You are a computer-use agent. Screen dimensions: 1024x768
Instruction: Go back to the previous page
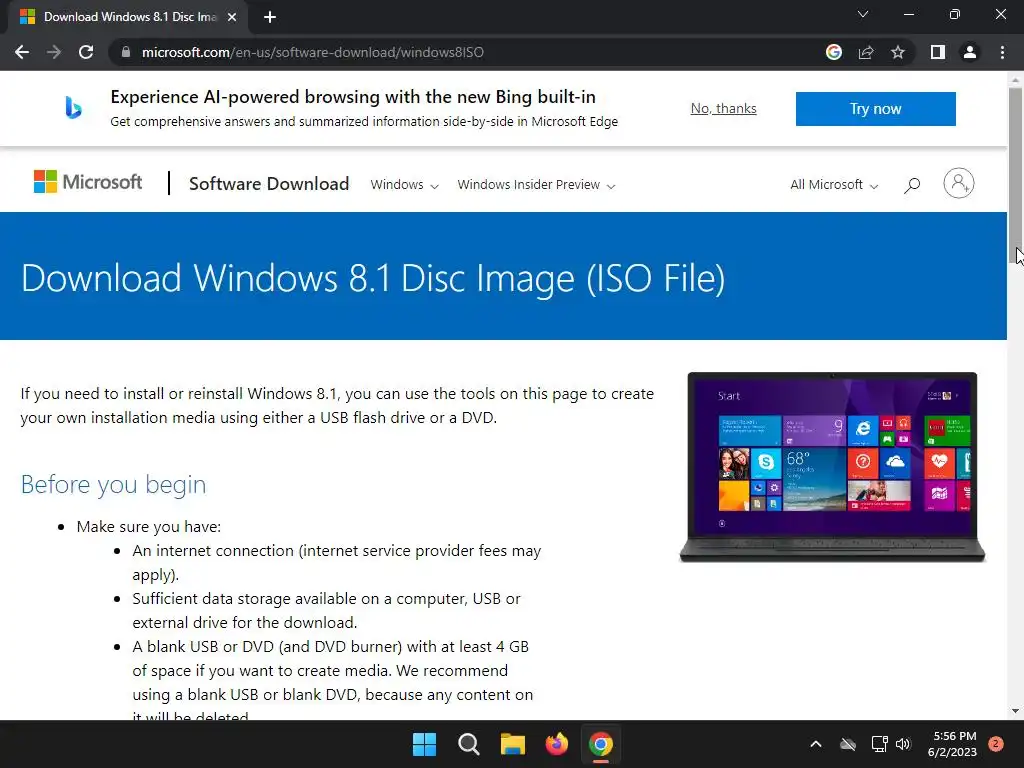click(x=22, y=52)
